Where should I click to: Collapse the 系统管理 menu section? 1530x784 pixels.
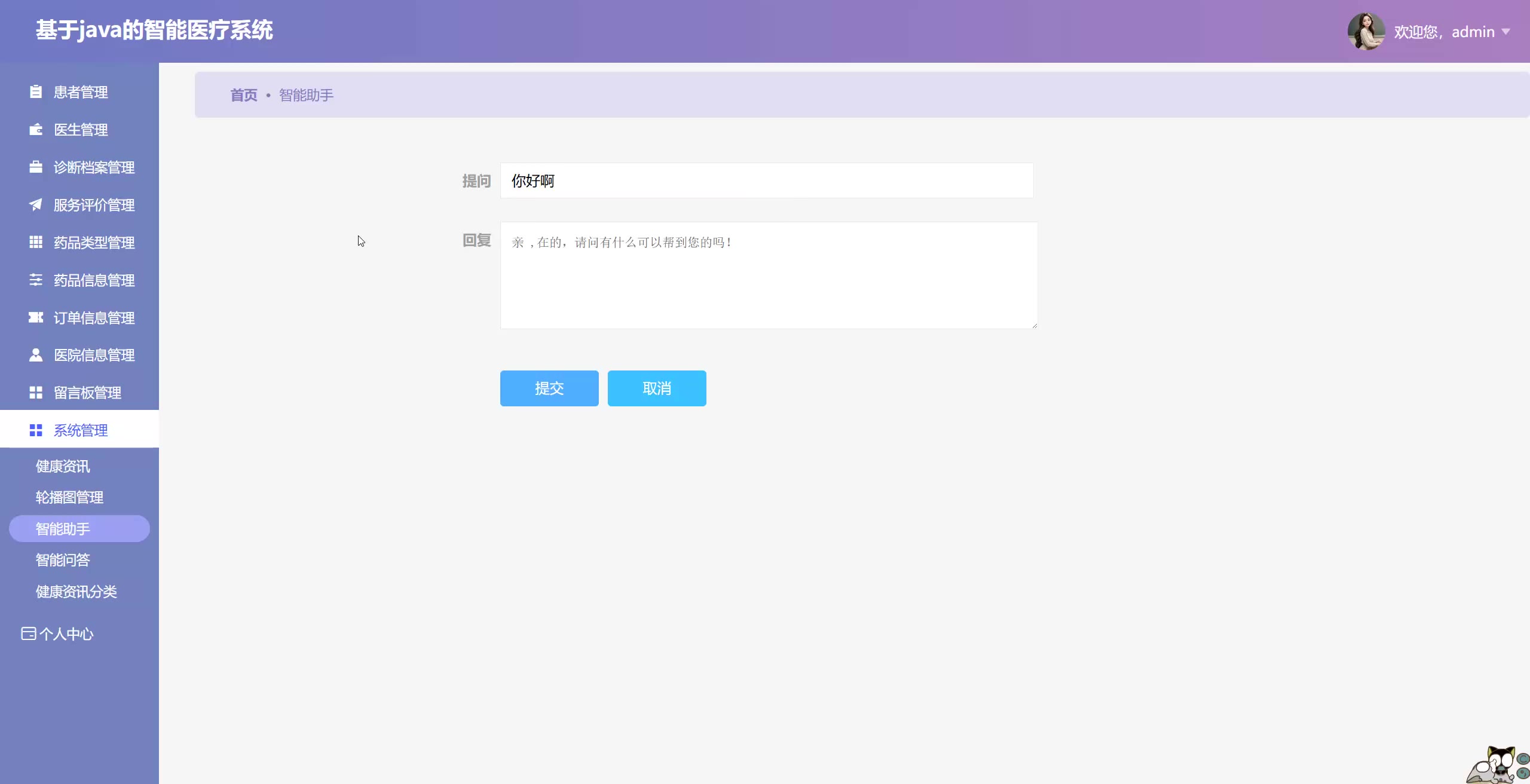click(x=80, y=430)
